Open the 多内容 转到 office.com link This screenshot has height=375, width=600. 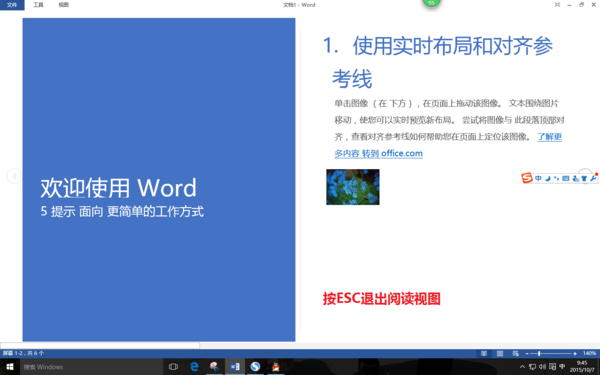tap(378, 153)
